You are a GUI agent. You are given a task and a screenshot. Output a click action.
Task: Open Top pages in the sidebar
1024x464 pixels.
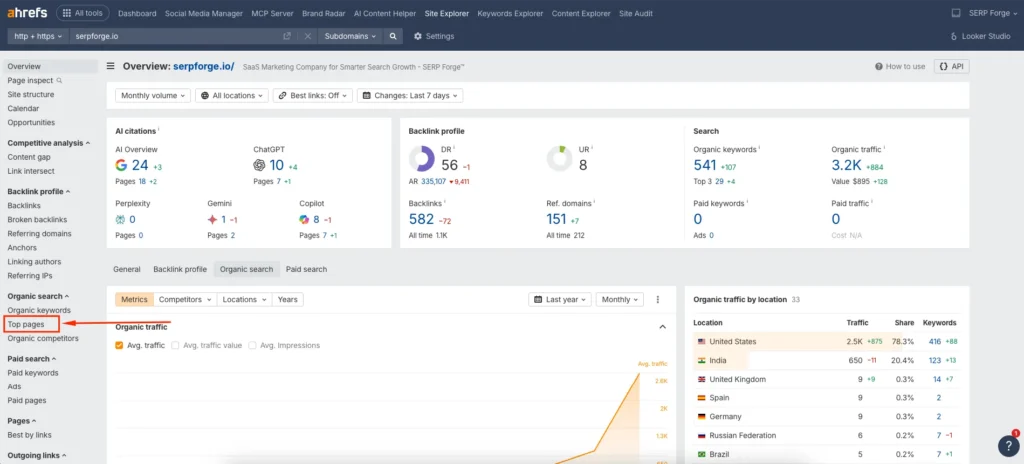[x=26, y=324]
